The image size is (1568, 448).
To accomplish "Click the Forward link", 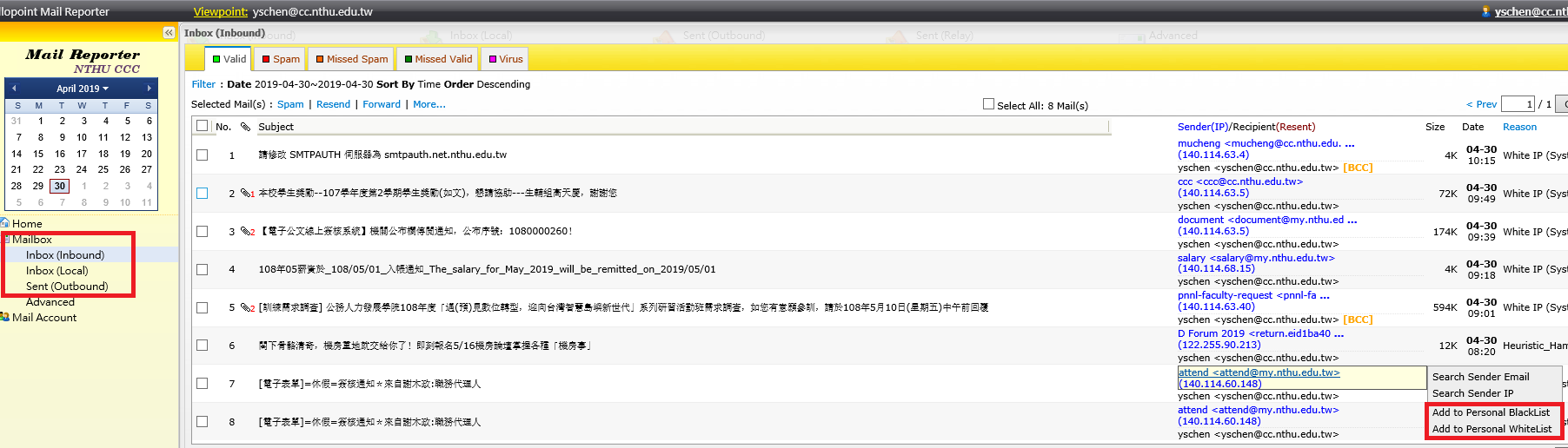I will (382, 104).
